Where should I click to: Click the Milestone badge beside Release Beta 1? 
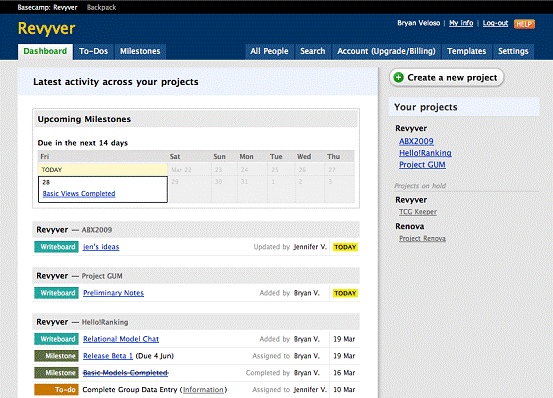click(x=56, y=356)
